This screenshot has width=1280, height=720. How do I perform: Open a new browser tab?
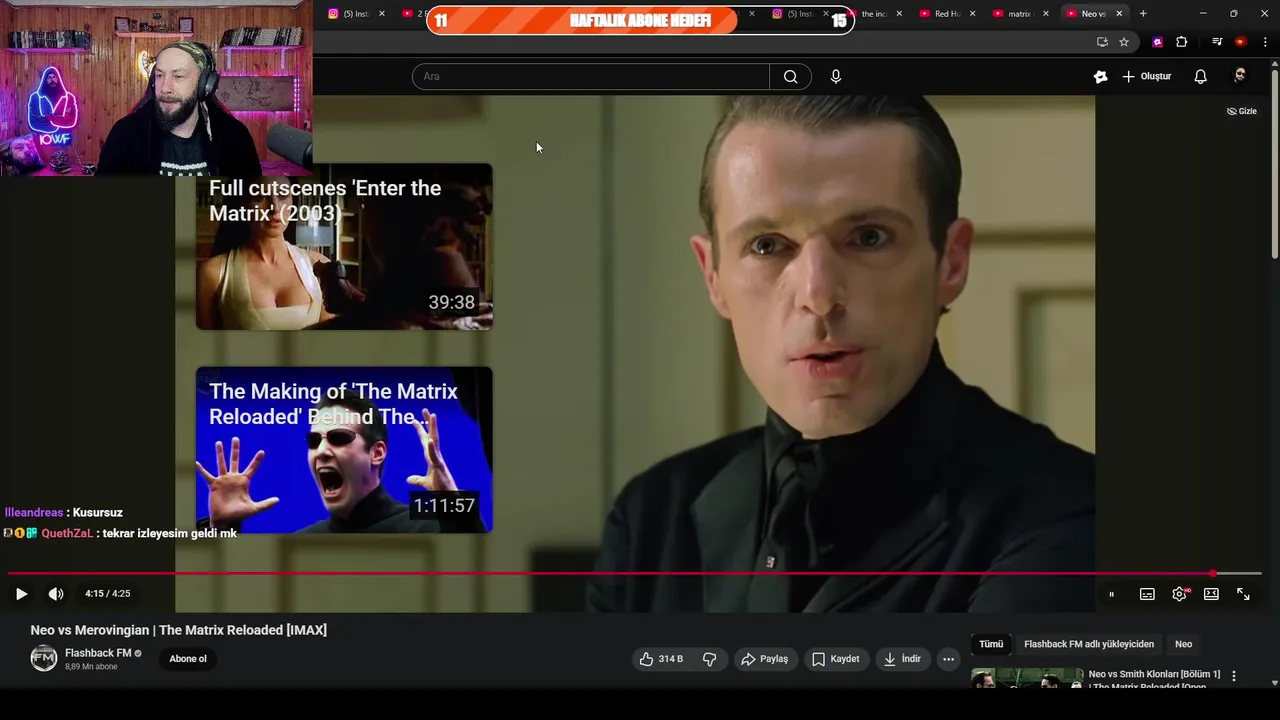tap(1143, 14)
